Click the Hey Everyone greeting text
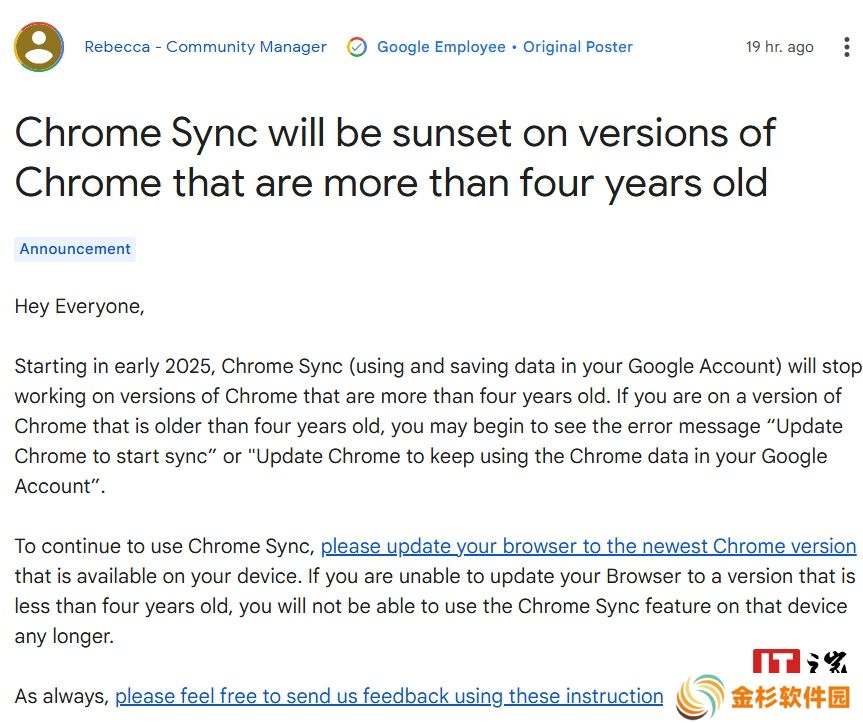This screenshot has width=863, height=723. 79,306
